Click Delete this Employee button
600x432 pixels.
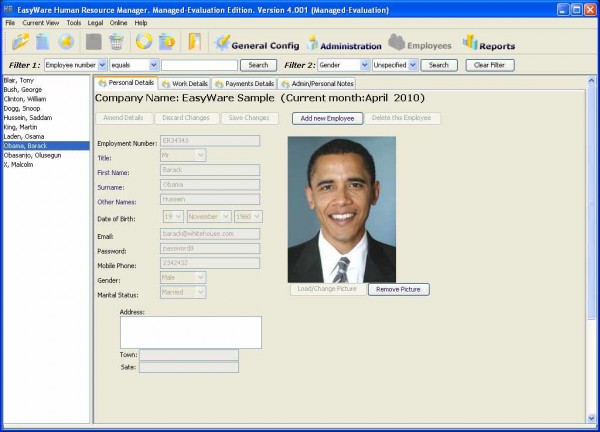point(401,118)
